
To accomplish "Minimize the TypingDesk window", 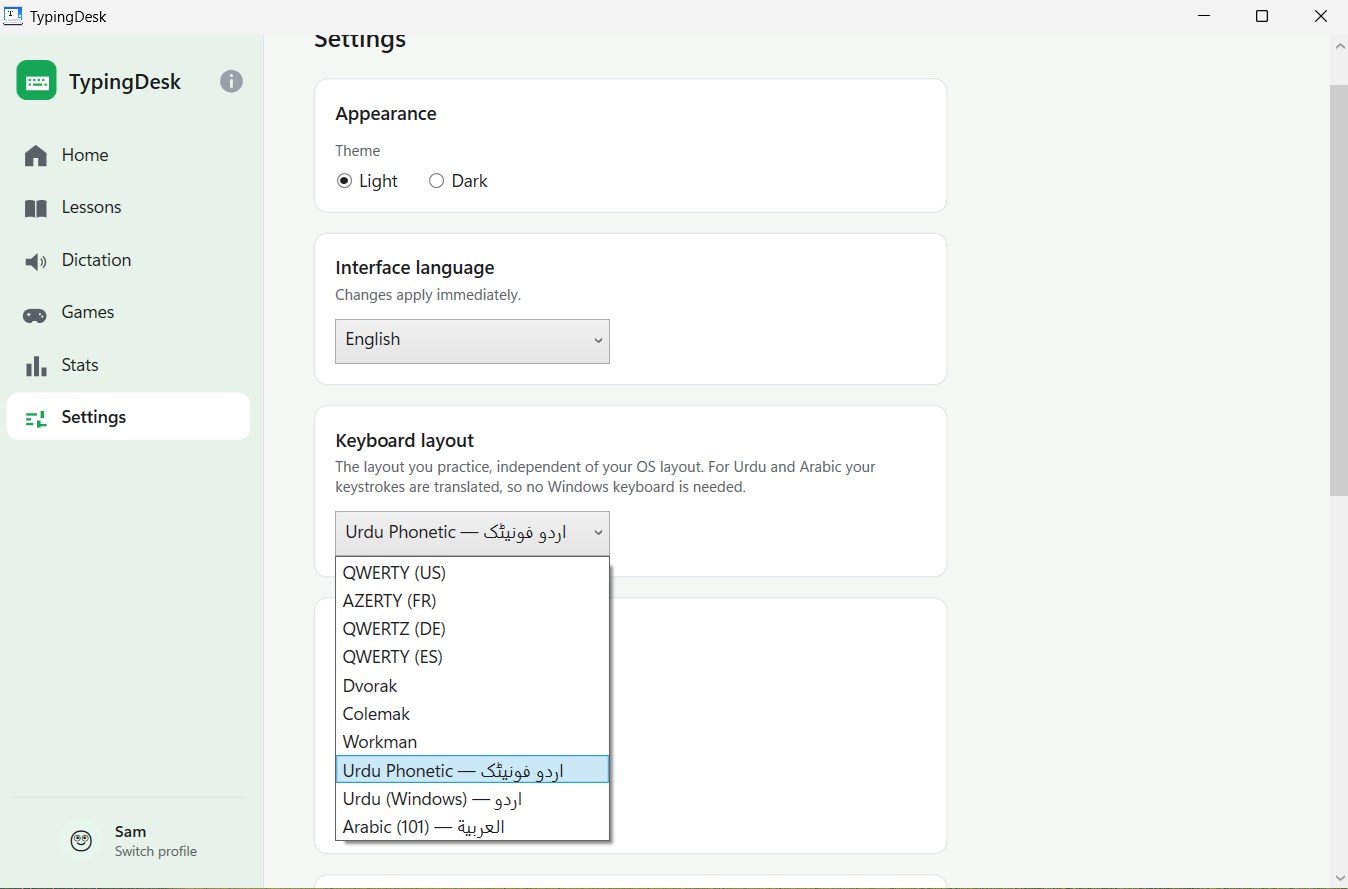I will [x=1204, y=16].
